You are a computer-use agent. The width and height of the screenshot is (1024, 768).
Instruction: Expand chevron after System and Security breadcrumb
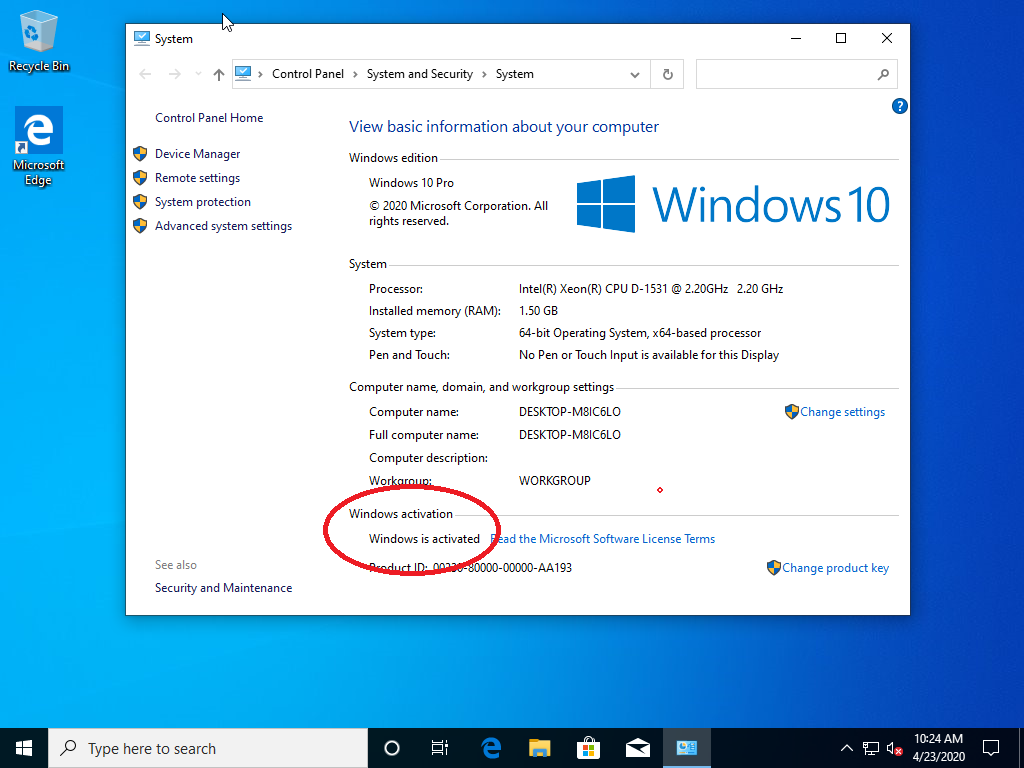click(485, 74)
